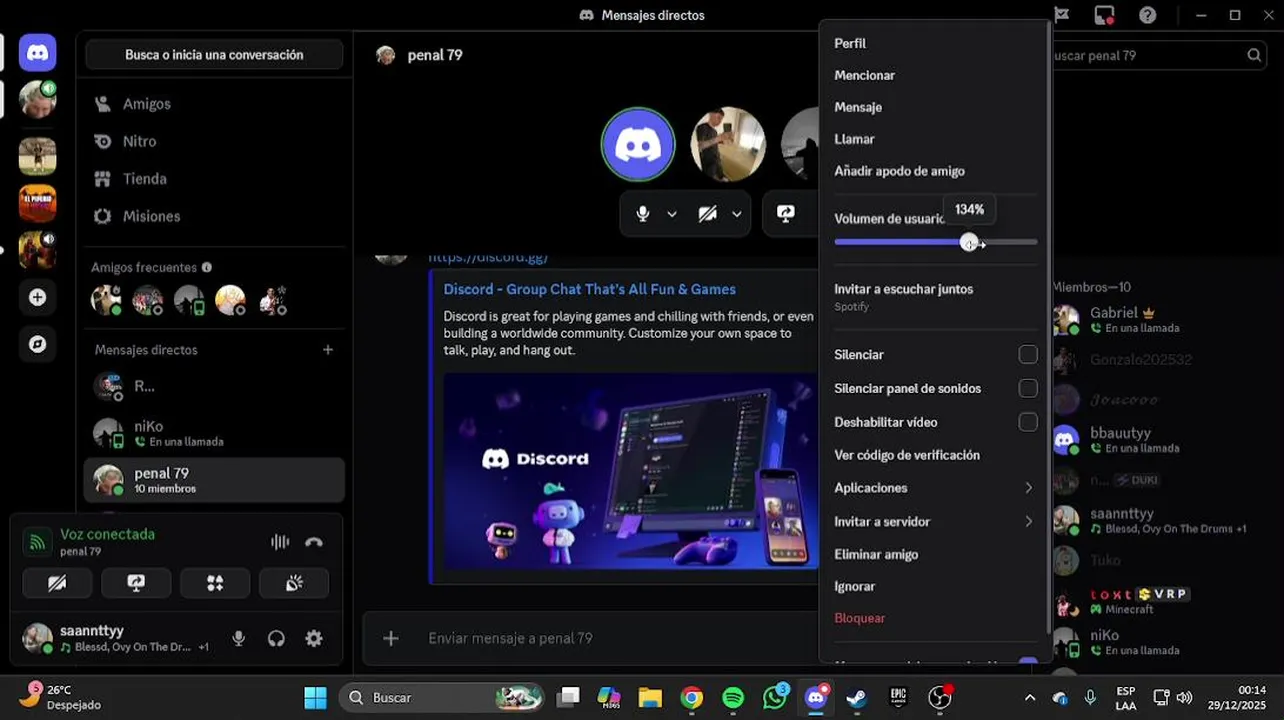This screenshot has width=1284, height=720.
Task: Open the discord.gg invite link
Action: point(488,257)
